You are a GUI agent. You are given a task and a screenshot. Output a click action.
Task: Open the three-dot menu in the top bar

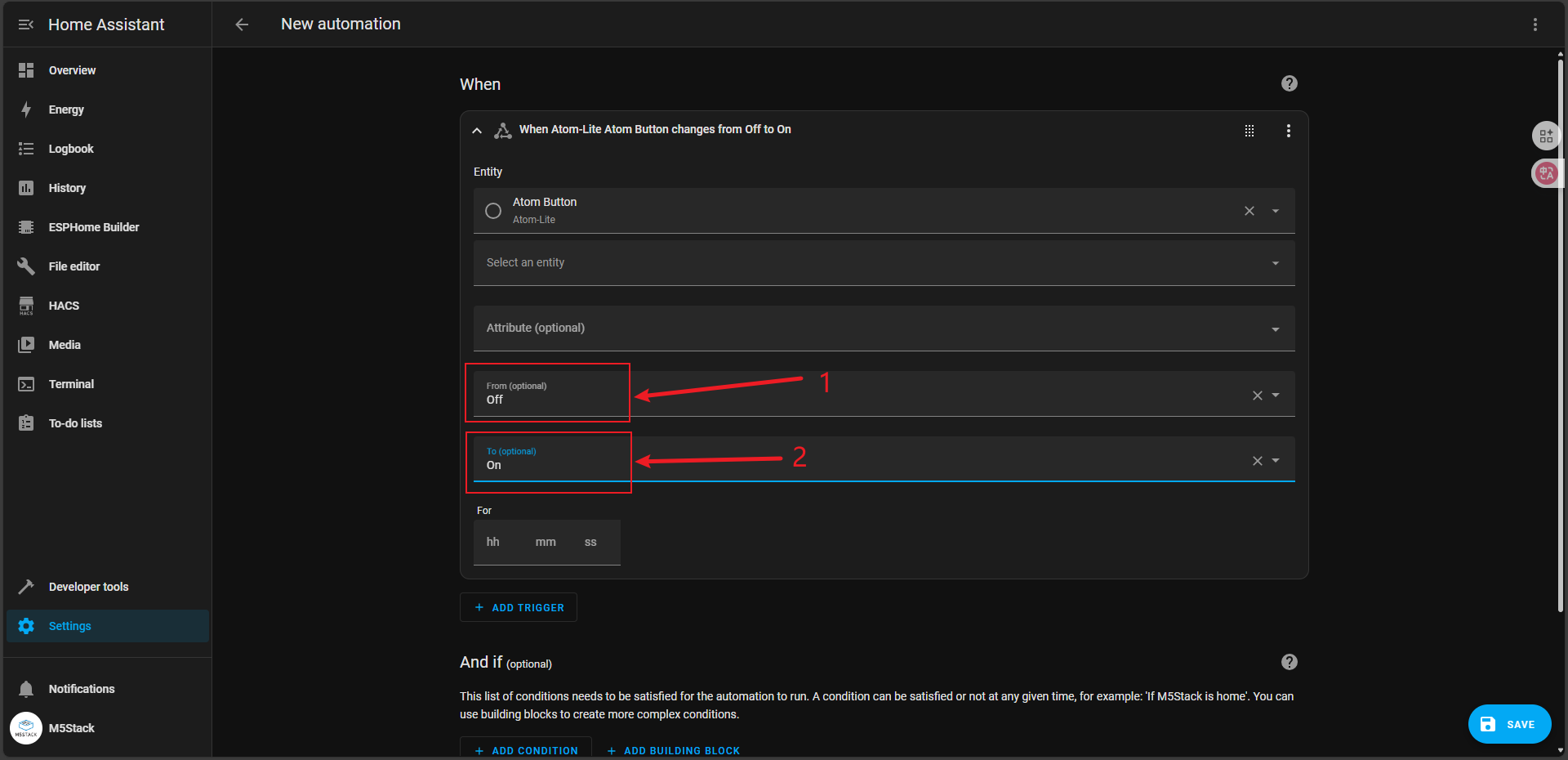1535,25
